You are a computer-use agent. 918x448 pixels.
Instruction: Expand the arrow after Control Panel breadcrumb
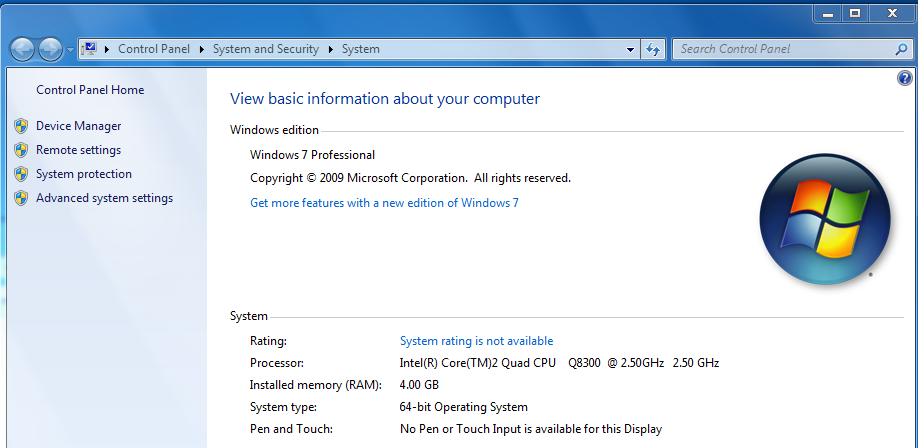[202, 49]
